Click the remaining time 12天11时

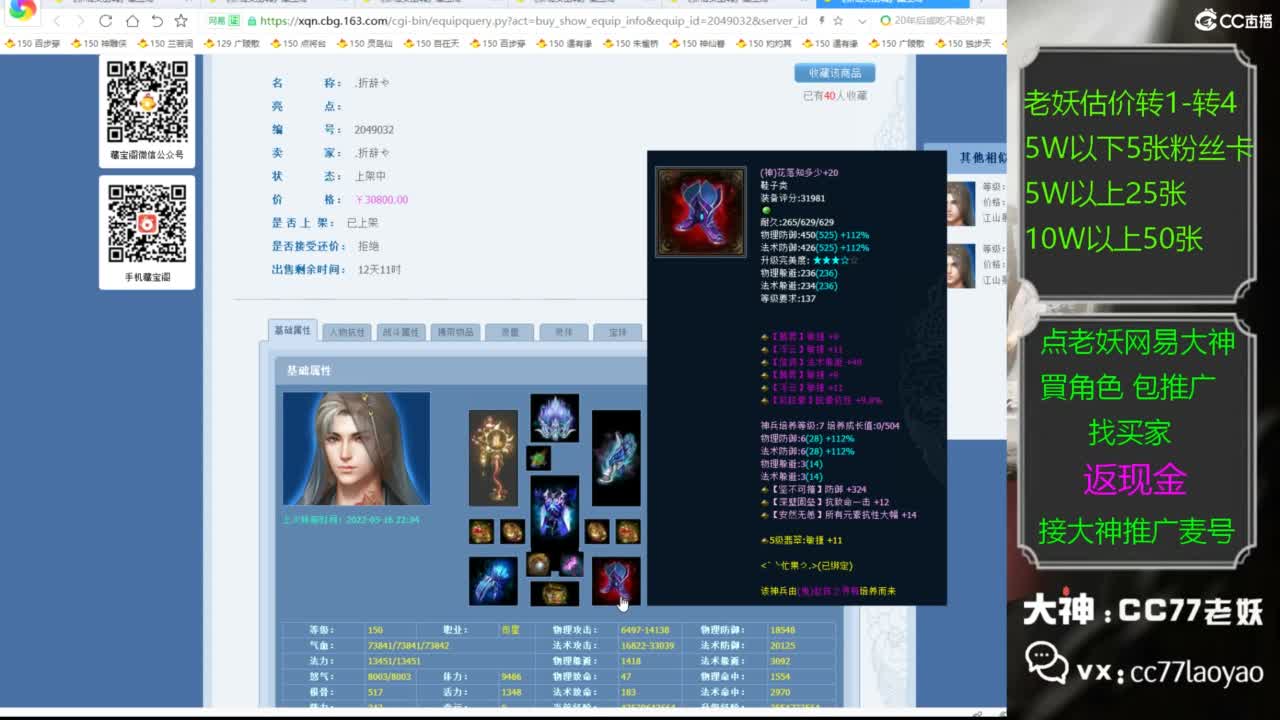pos(378,270)
